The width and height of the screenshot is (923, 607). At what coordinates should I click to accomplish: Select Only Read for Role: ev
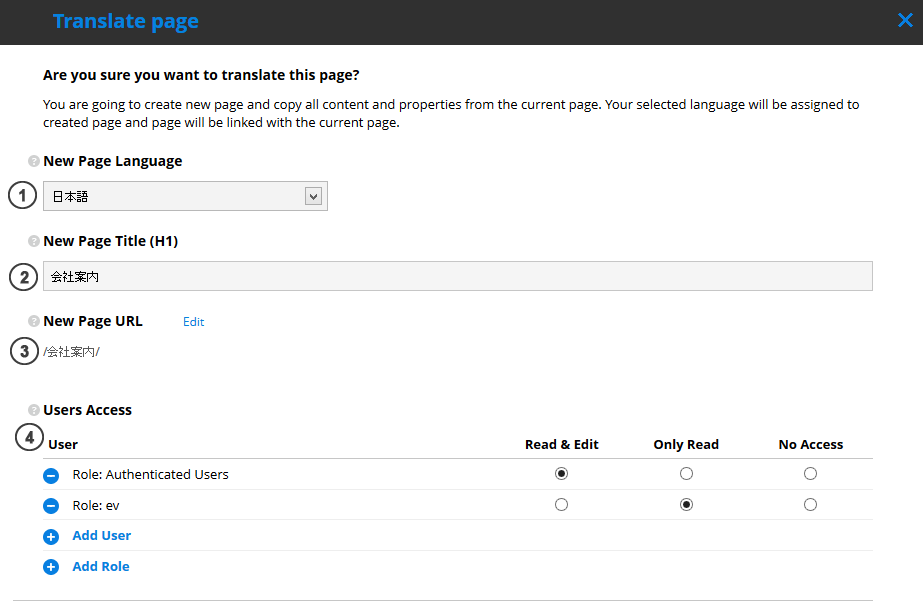click(x=686, y=505)
